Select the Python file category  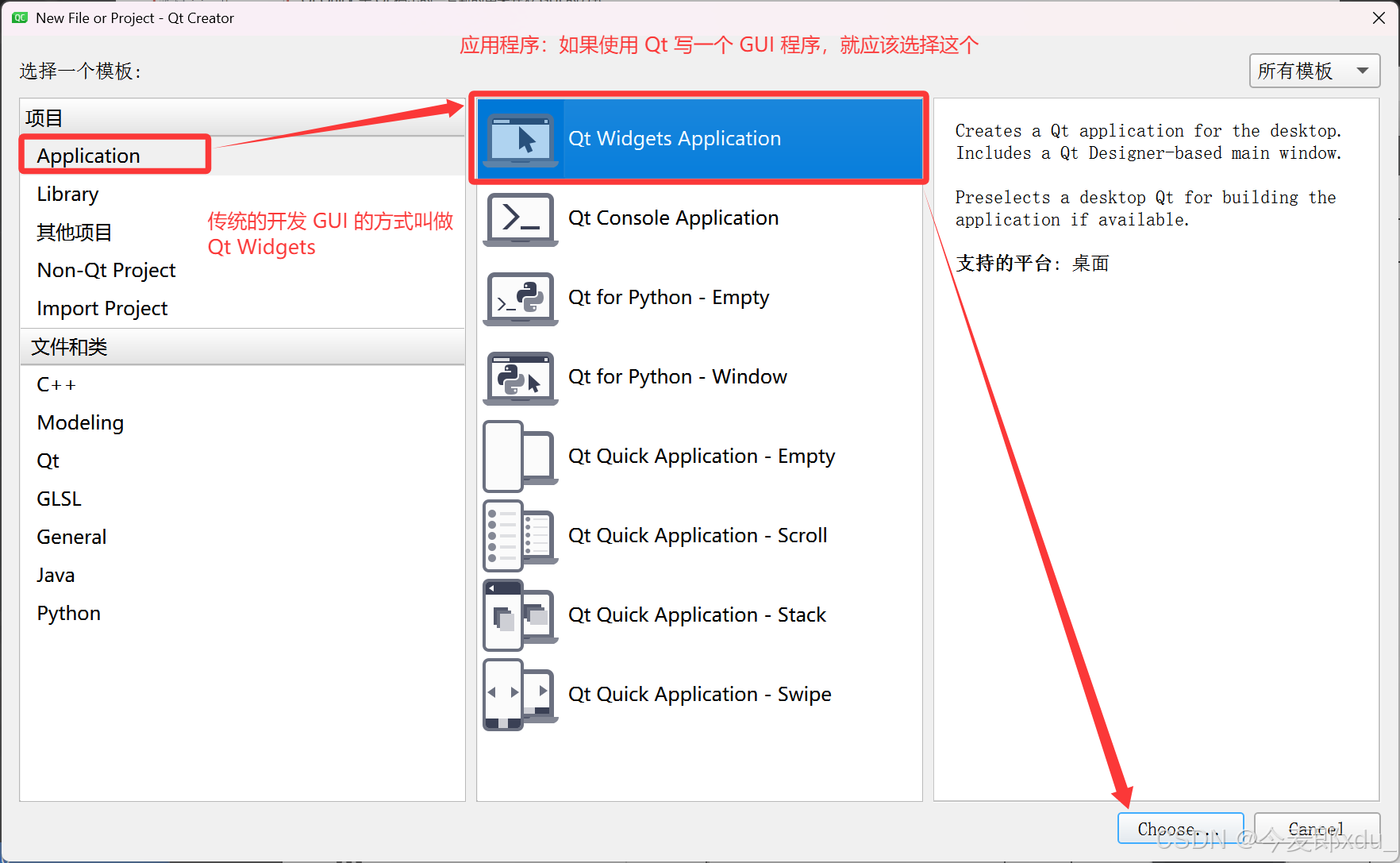tap(242, 613)
